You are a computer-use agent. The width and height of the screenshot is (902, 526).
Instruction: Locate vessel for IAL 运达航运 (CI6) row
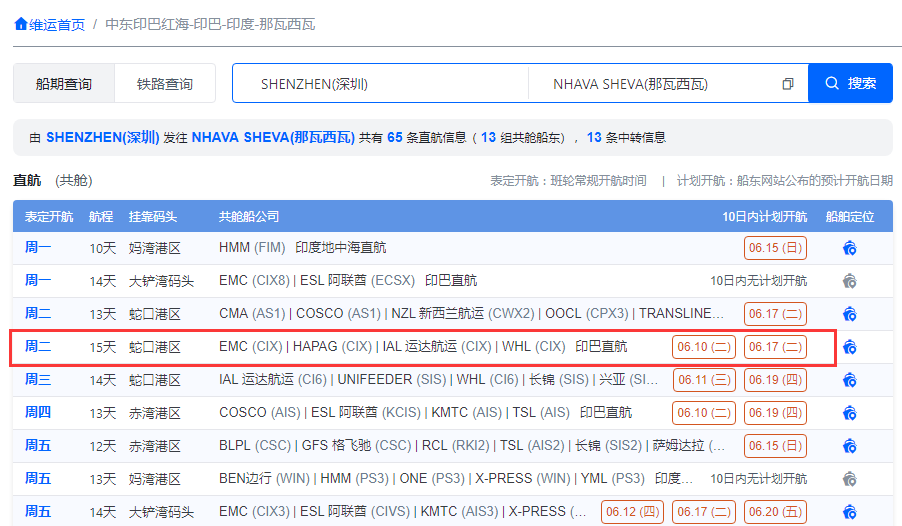[x=850, y=380]
